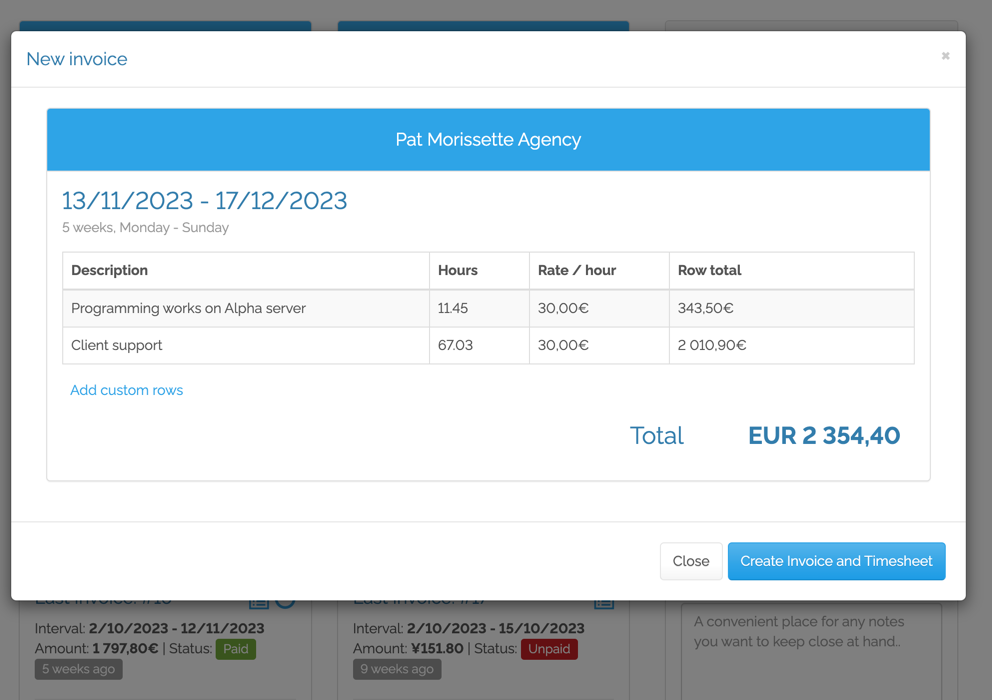992x700 pixels.
Task: Click the 5 weeks ago timestamp label
Action: coord(78,669)
